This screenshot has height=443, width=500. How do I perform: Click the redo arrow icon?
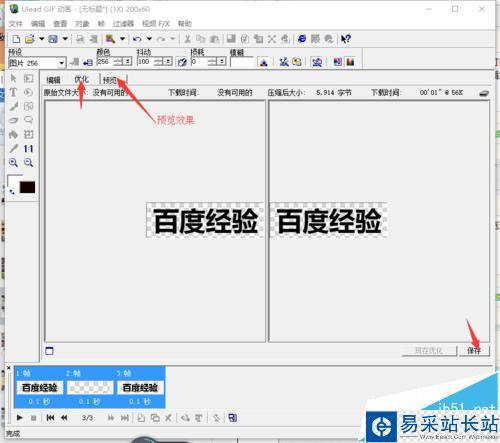tap(161, 39)
